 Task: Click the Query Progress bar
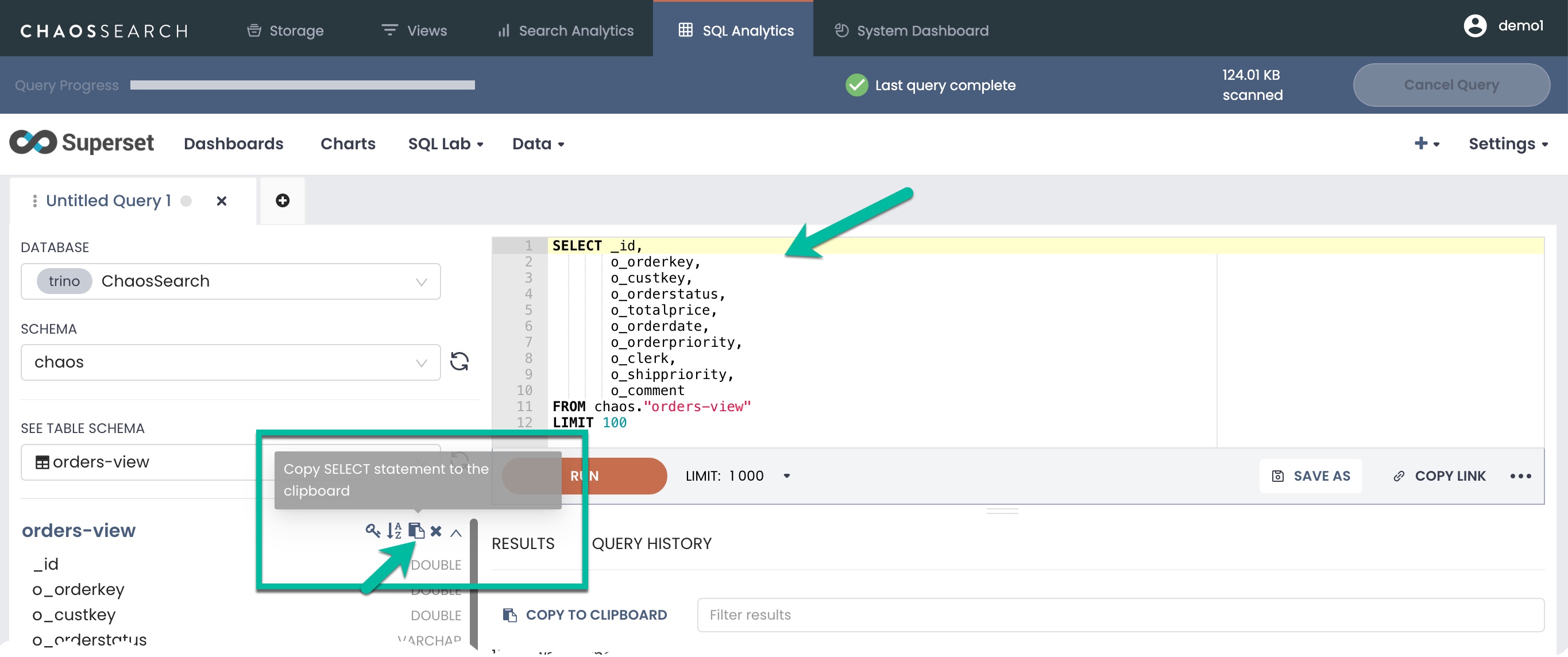(x=302, y=85)
